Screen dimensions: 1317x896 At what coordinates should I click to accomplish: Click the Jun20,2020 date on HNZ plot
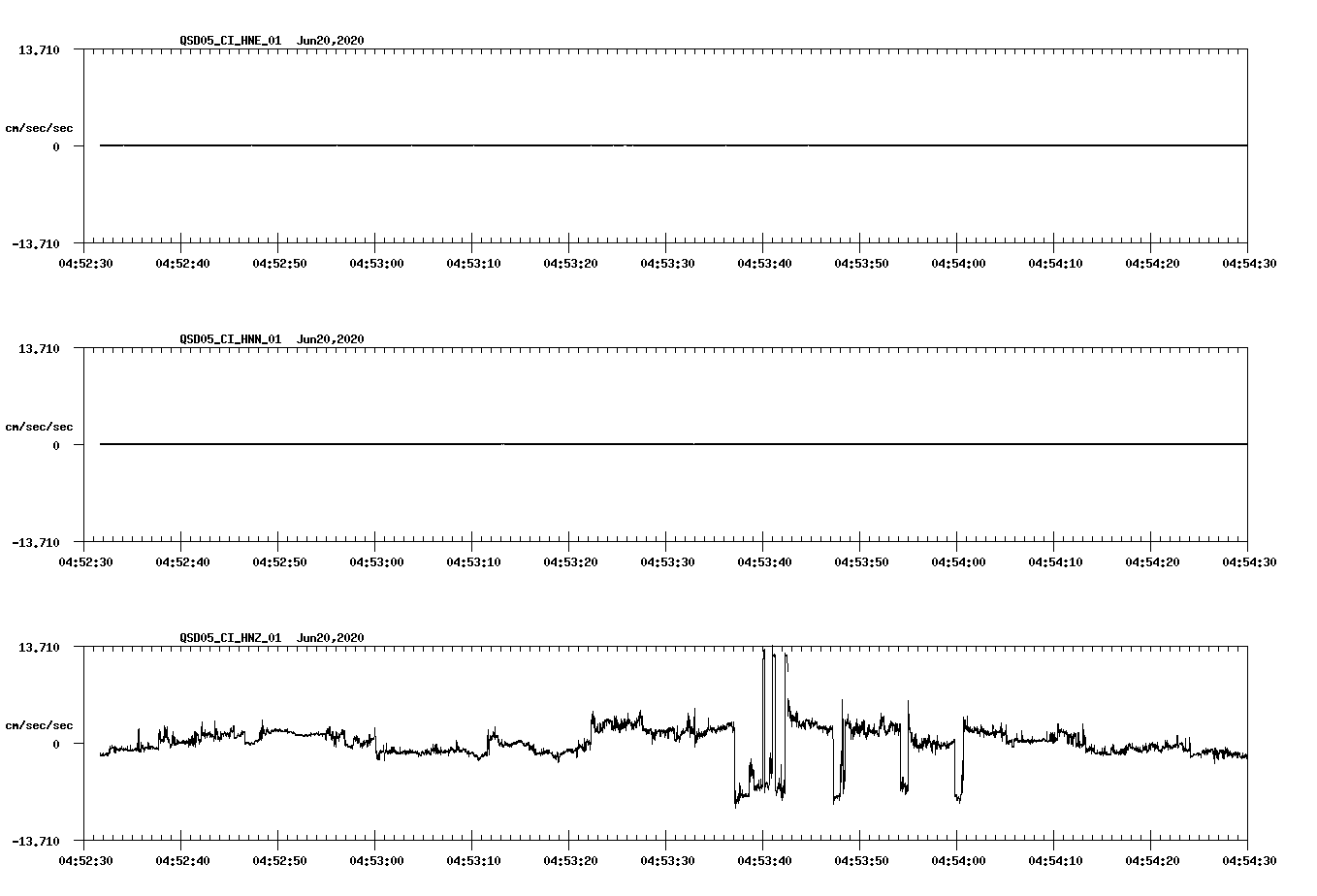[330, 638]
